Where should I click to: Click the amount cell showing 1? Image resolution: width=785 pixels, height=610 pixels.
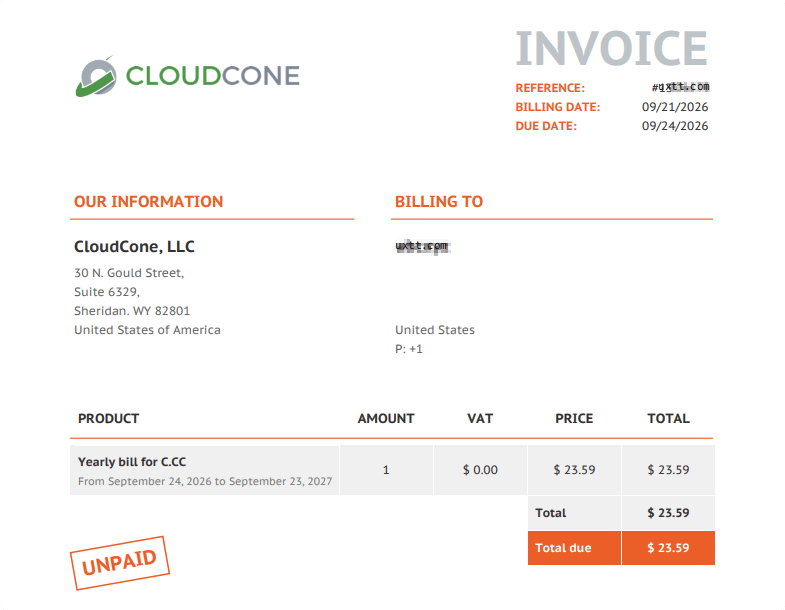point(386,470)
